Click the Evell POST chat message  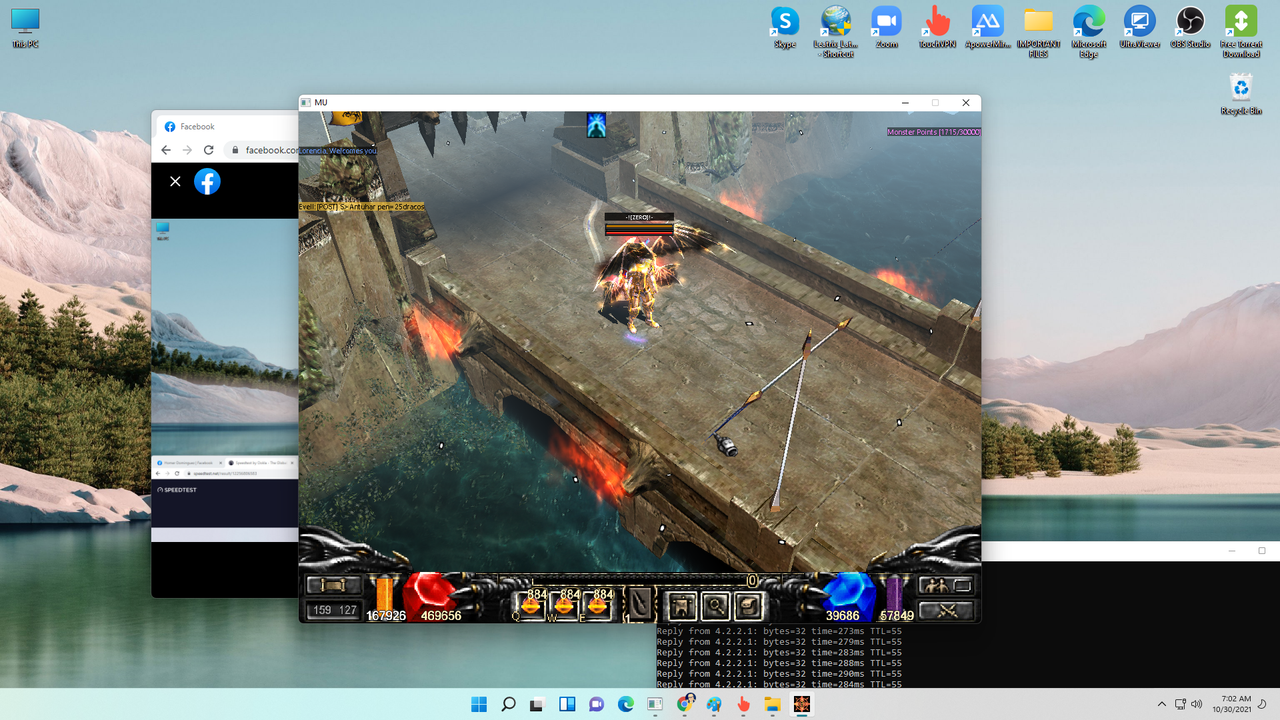click(361, 206)
